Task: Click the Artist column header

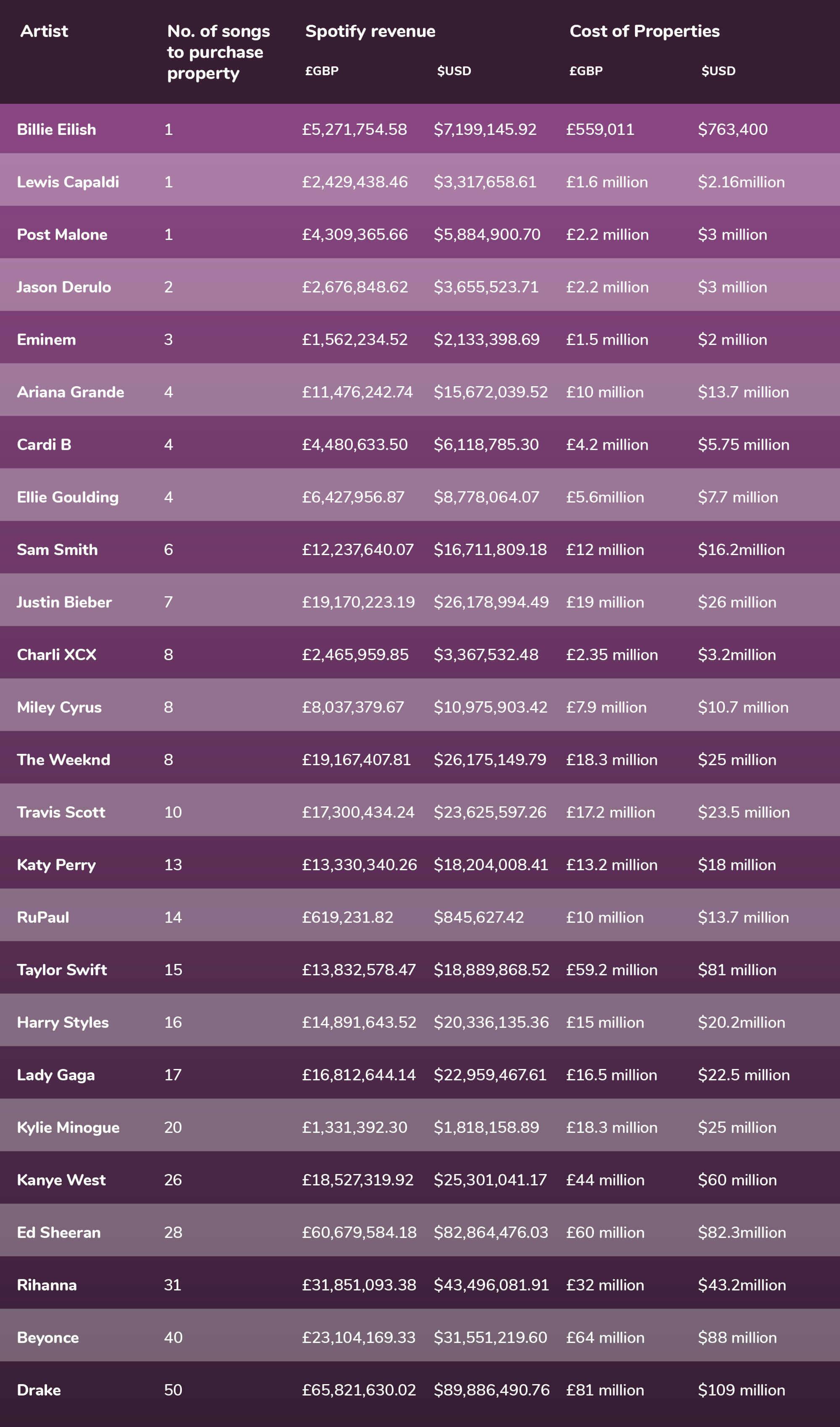Action: tap(44, 31)
